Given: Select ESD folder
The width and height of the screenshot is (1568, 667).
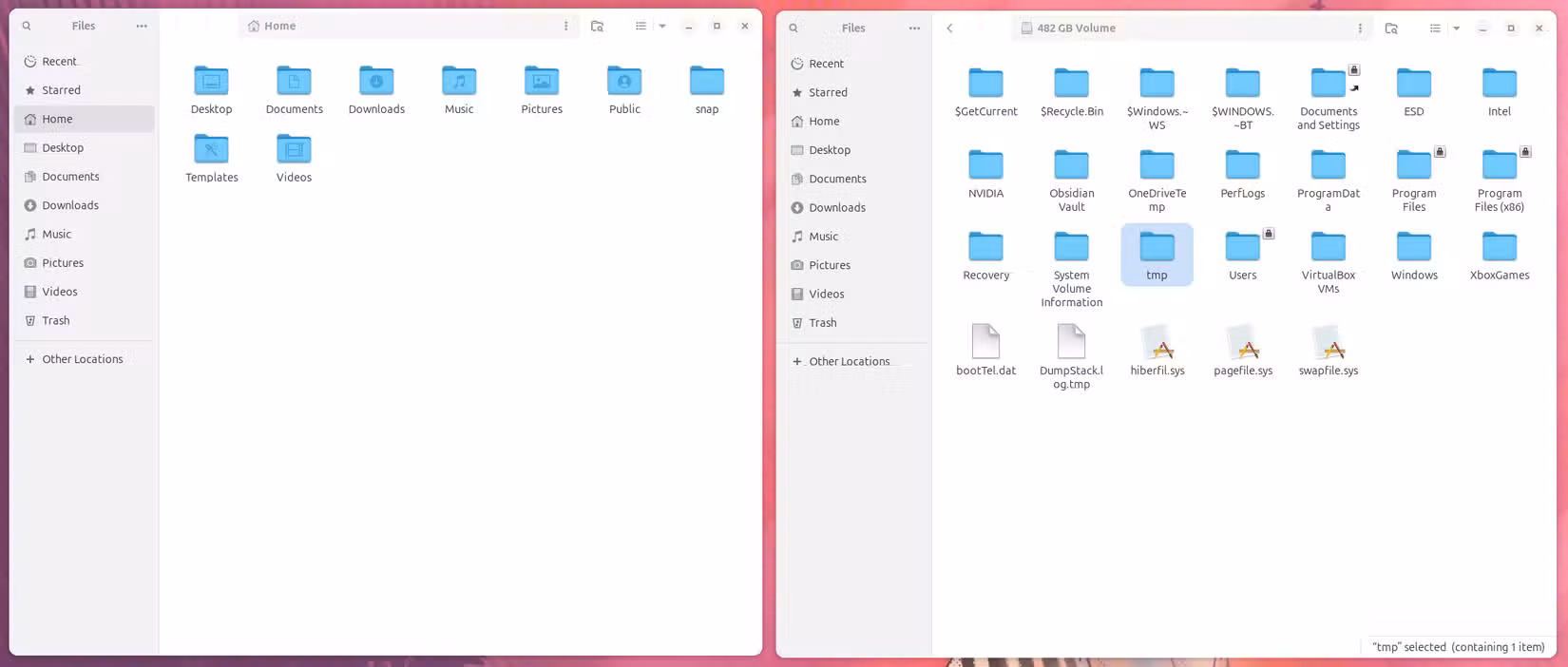Looking at the screenshot, I should click(1414, 92).
